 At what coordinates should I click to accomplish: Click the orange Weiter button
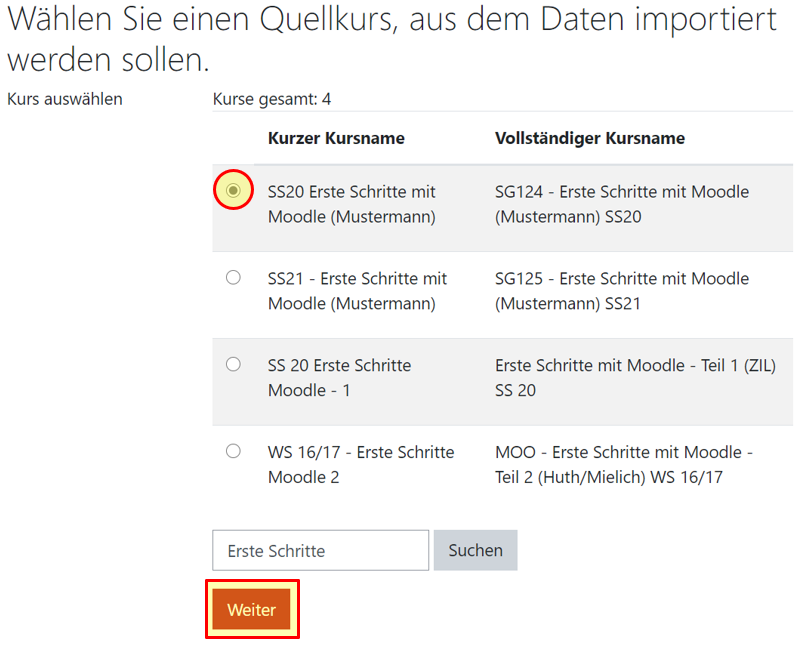coord(251,609)
